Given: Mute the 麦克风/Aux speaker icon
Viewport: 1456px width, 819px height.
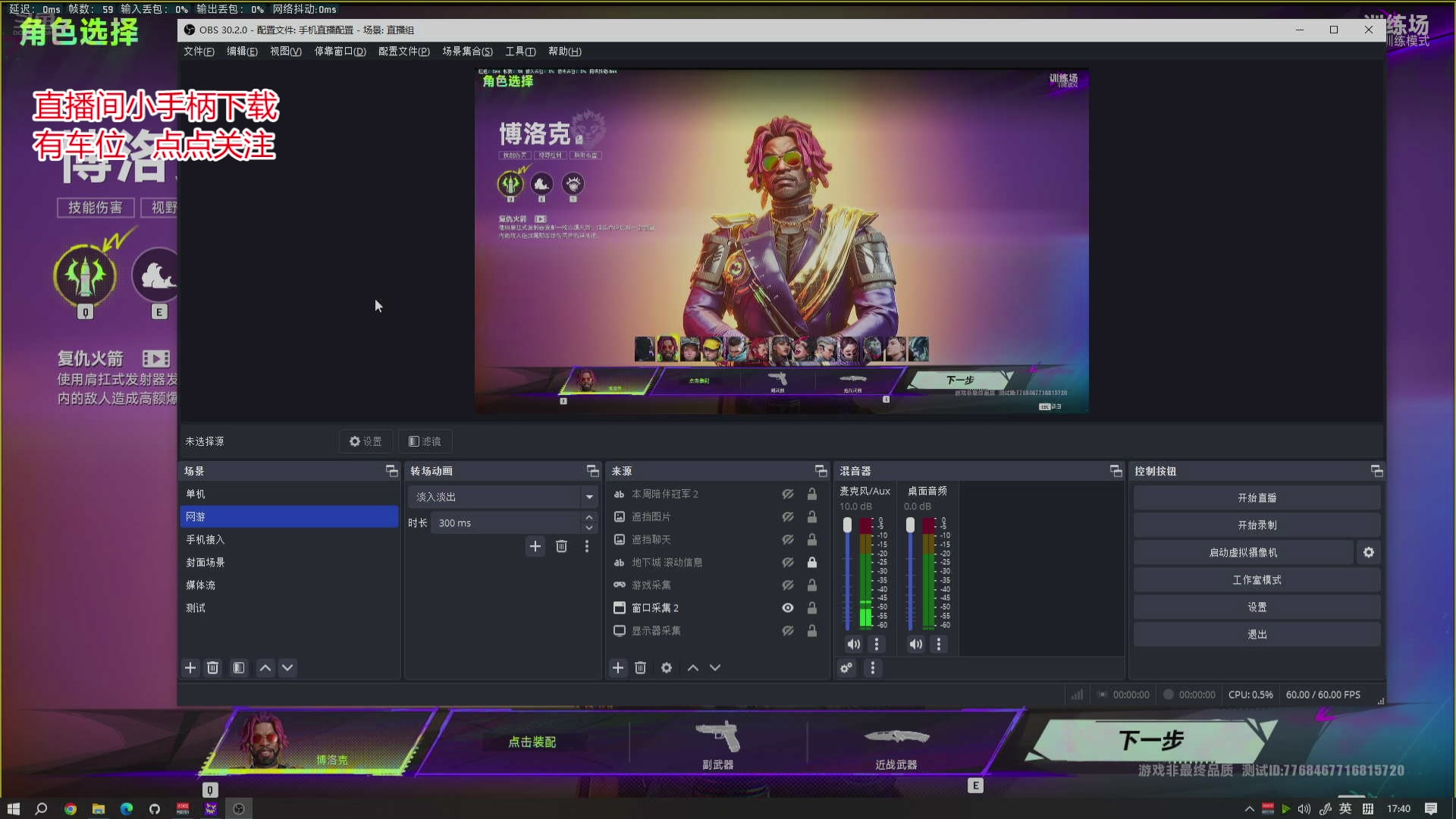Looking at the screenshot, I should 854,645.
